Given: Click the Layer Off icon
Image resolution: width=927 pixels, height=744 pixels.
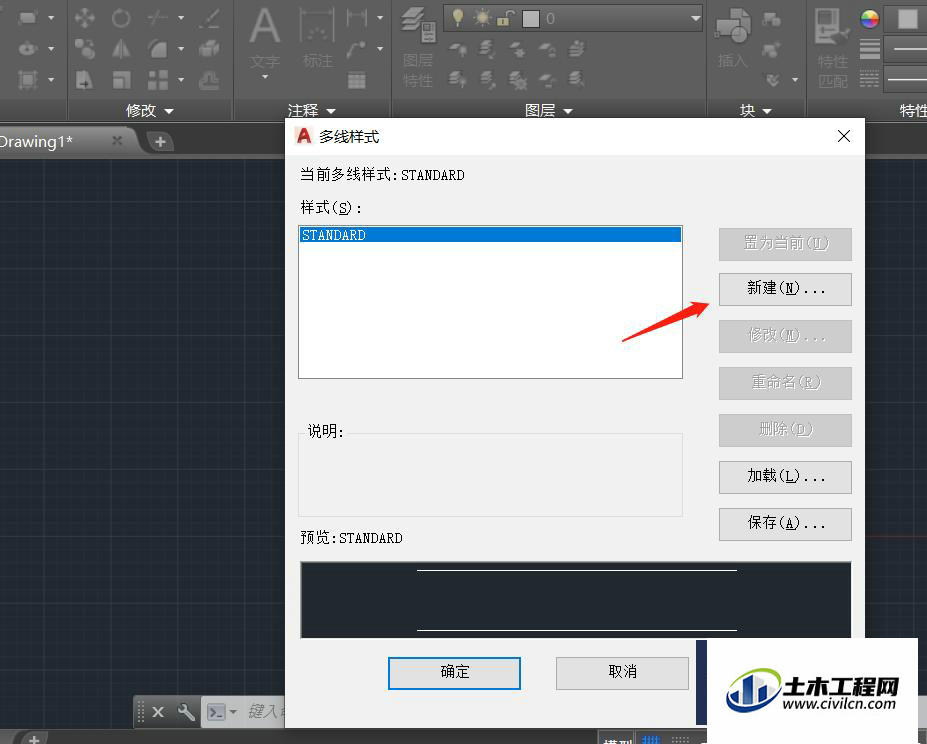Looking at the screenshot, I should pos(458,48).
